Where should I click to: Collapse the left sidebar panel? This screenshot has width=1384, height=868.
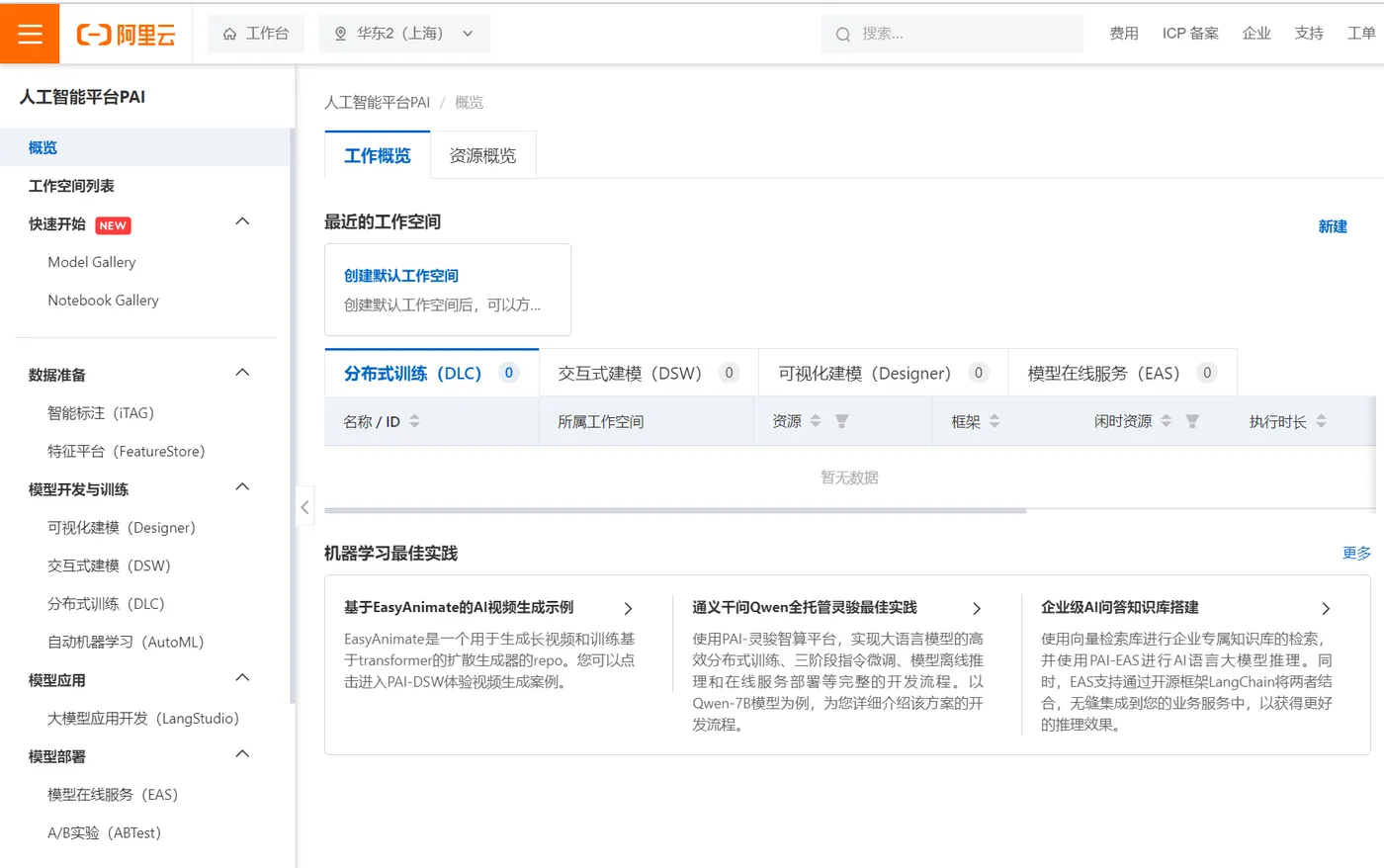click(x=304, y=507)
